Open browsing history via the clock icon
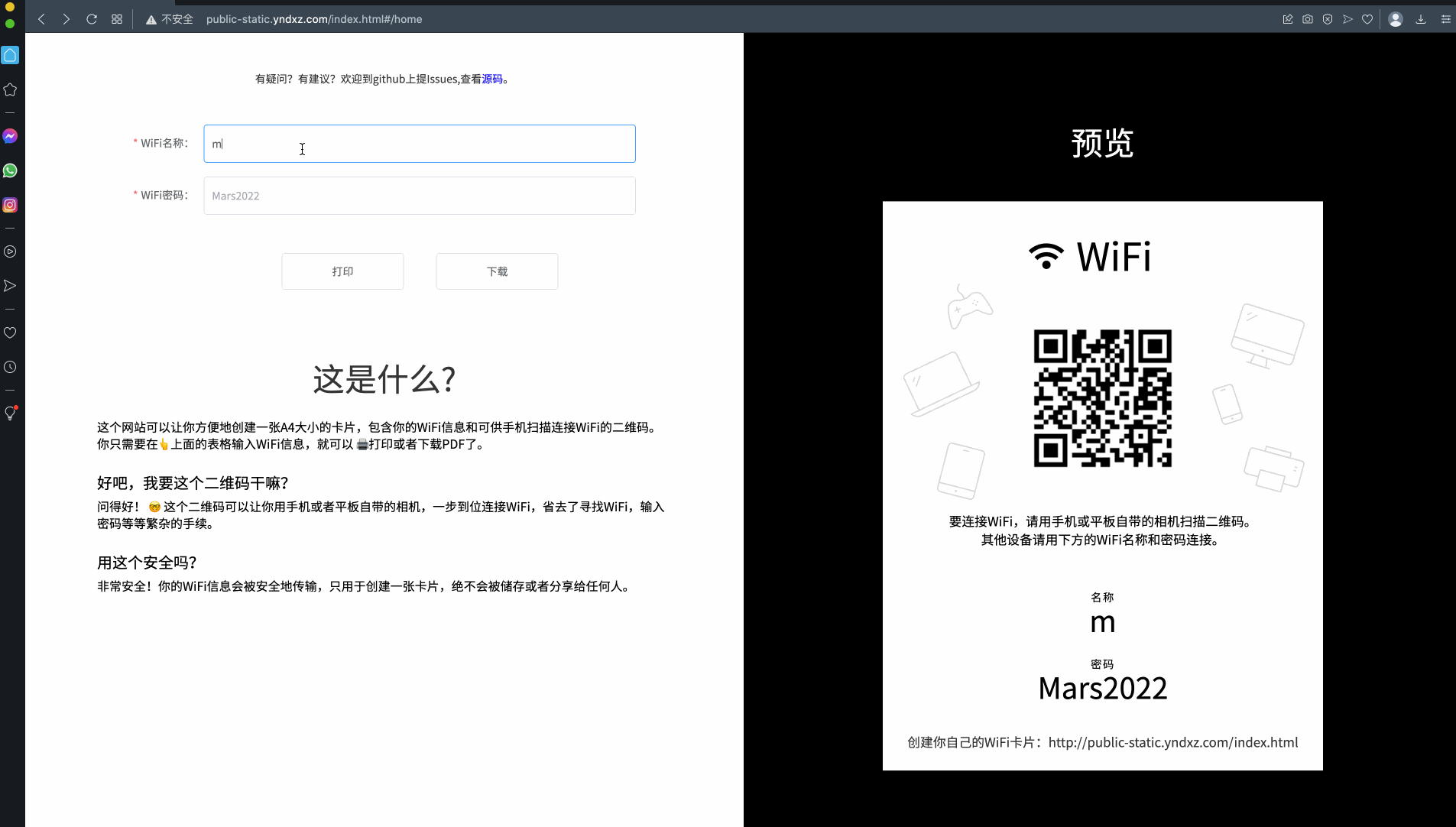This screenshot has width=1456, height=827. (x=10, y=366)
